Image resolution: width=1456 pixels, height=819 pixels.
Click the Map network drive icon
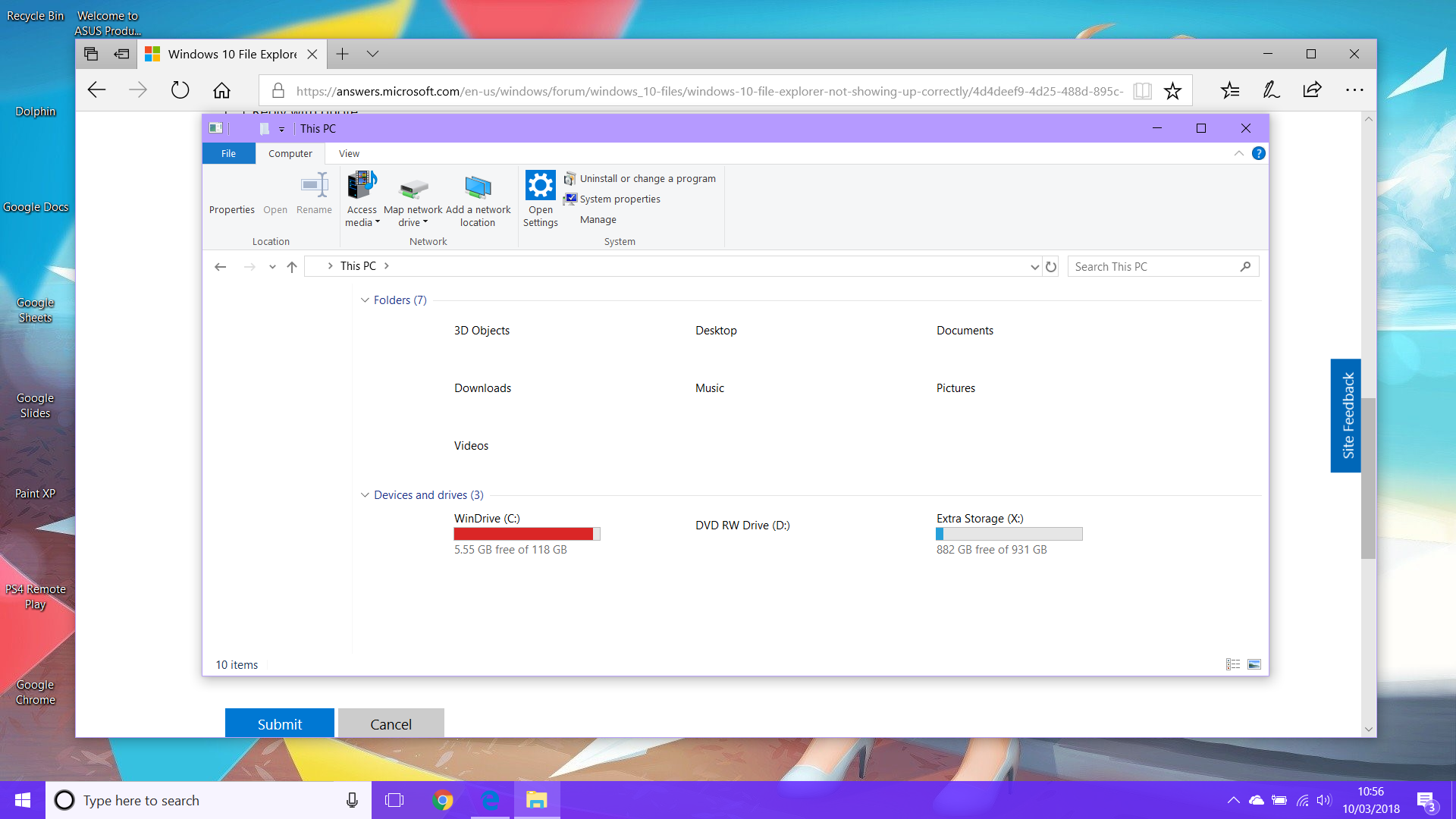pyautogui.click(x=413, y=187)
